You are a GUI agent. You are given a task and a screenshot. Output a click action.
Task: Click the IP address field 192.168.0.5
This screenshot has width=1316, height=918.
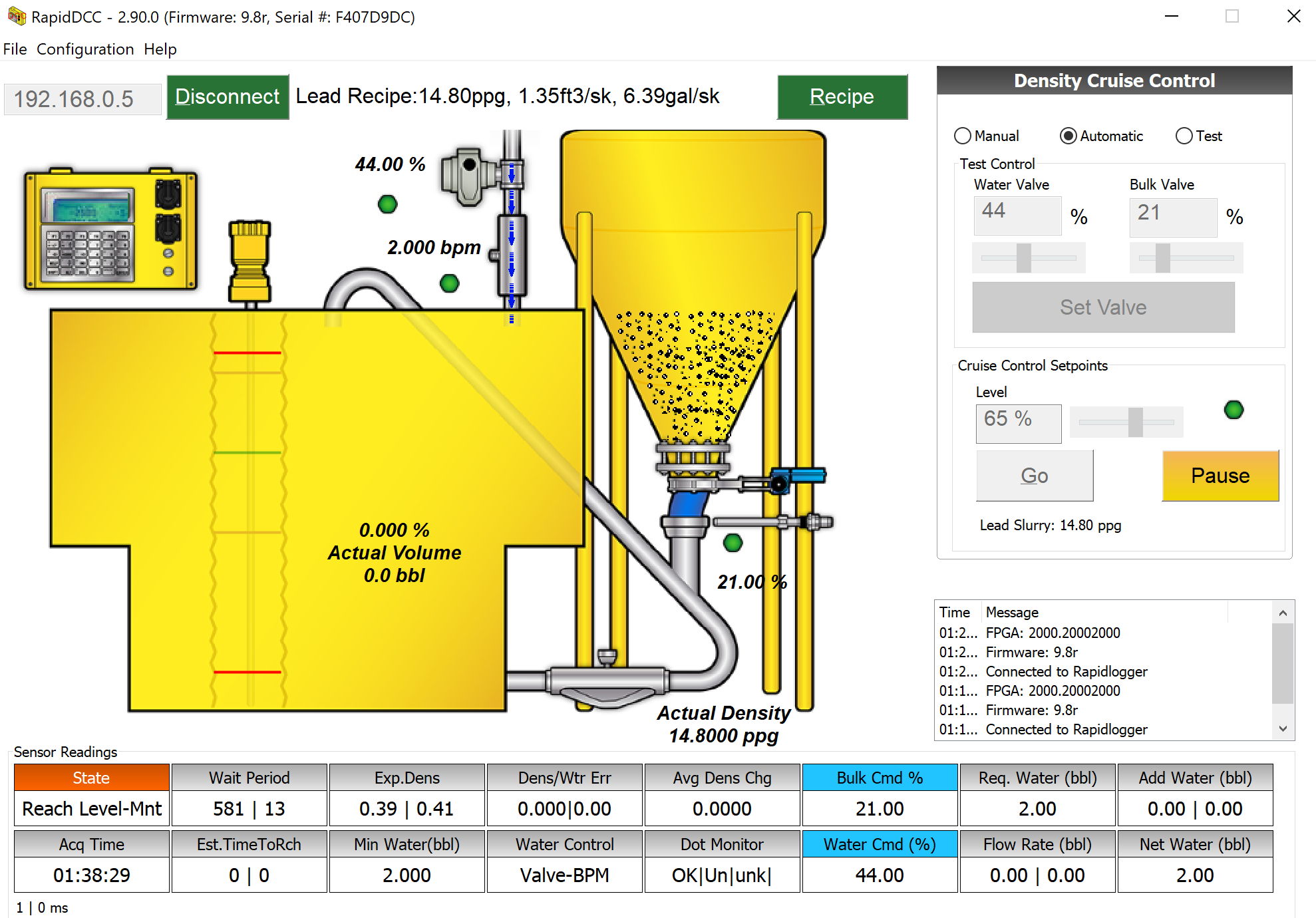point(82,99)
